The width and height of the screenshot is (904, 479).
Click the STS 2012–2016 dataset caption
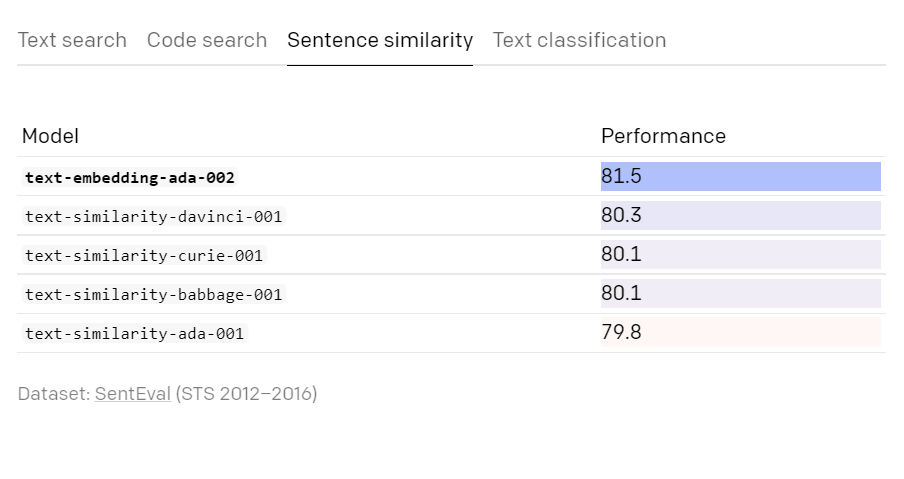(246, 394)
